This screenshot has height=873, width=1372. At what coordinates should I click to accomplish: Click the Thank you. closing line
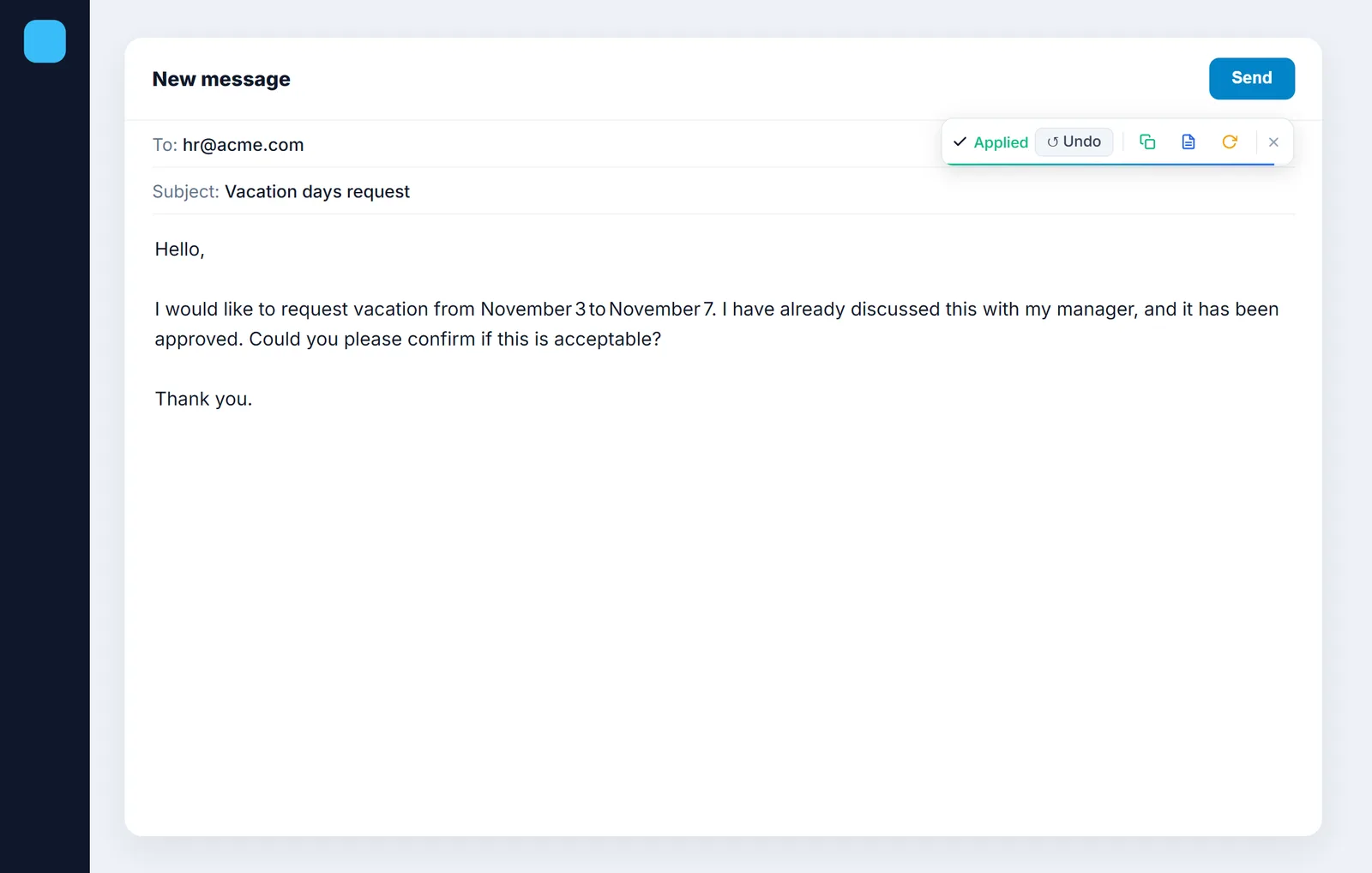click(203, 399)
